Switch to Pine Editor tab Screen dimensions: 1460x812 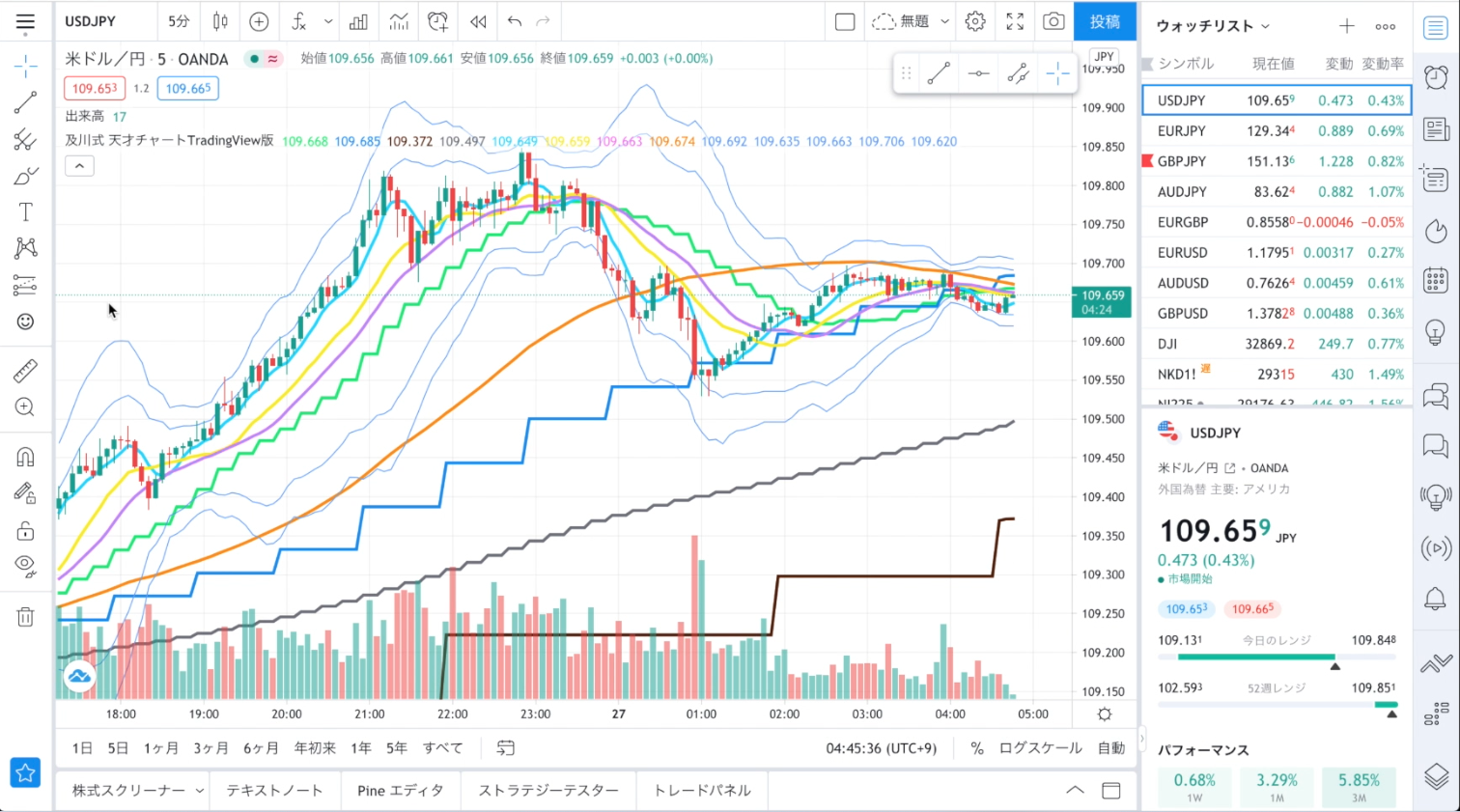(400, 790)
